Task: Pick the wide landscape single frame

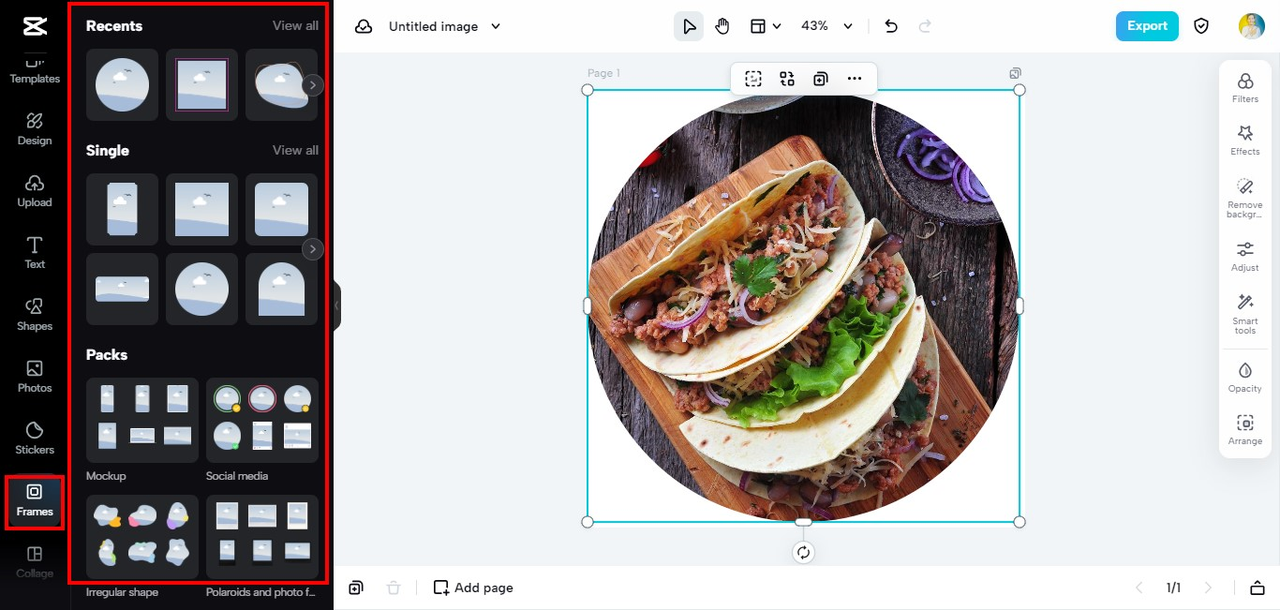Action: (122, 289)
